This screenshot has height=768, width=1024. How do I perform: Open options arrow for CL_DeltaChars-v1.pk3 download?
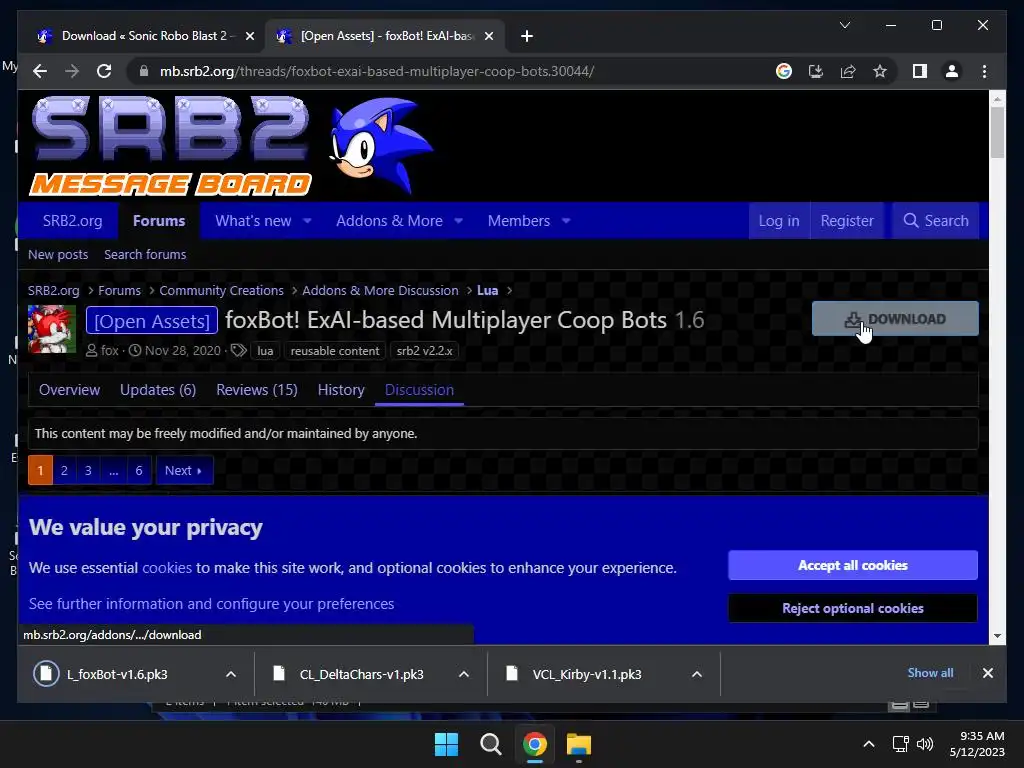coord(464,674)
